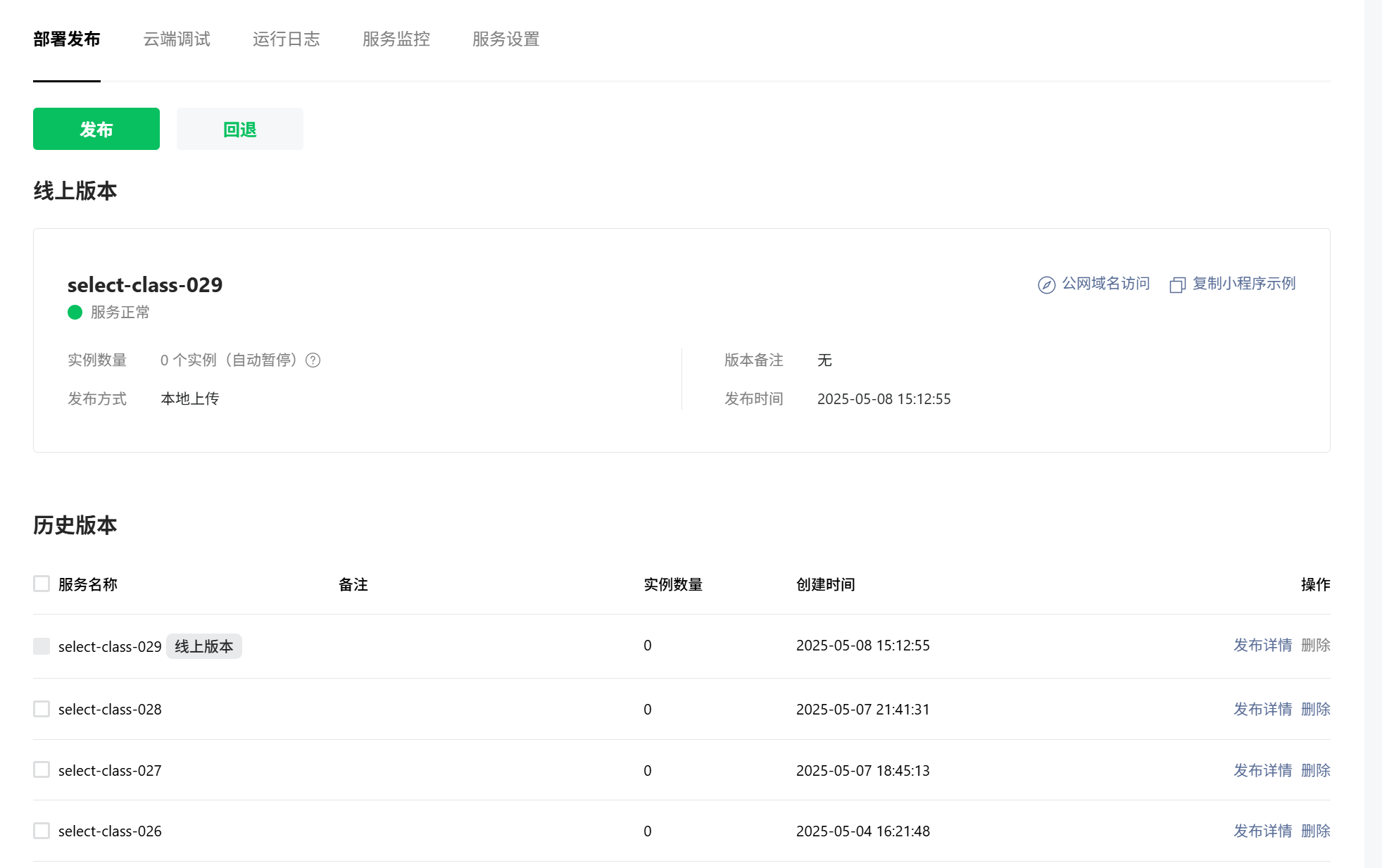Delete version select-class-026
This screenshot has width=1382, height=868.
pyautogui.click(x=1315, y=831)
